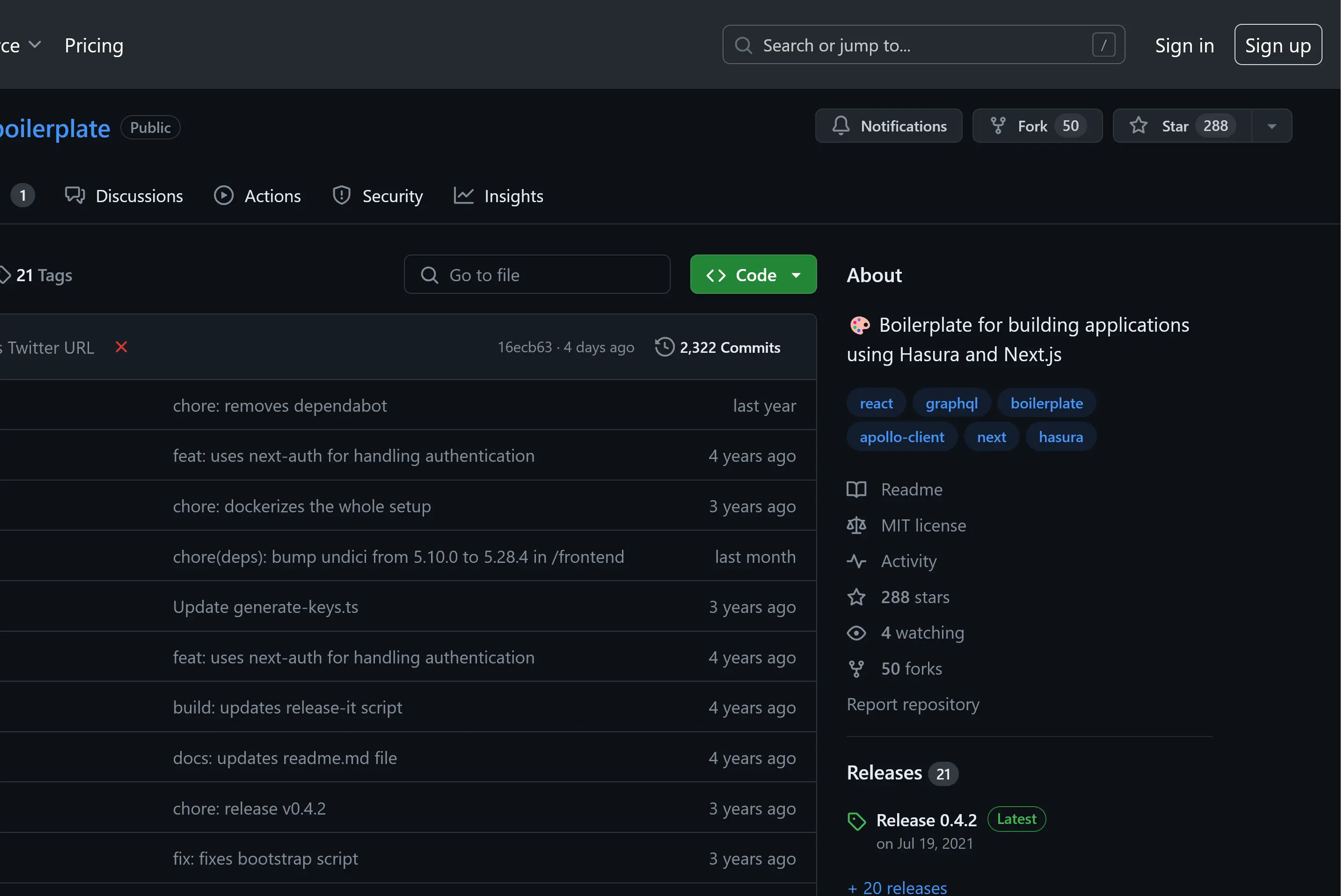Click the Activity pulse icon

click(x=856, y=561)
